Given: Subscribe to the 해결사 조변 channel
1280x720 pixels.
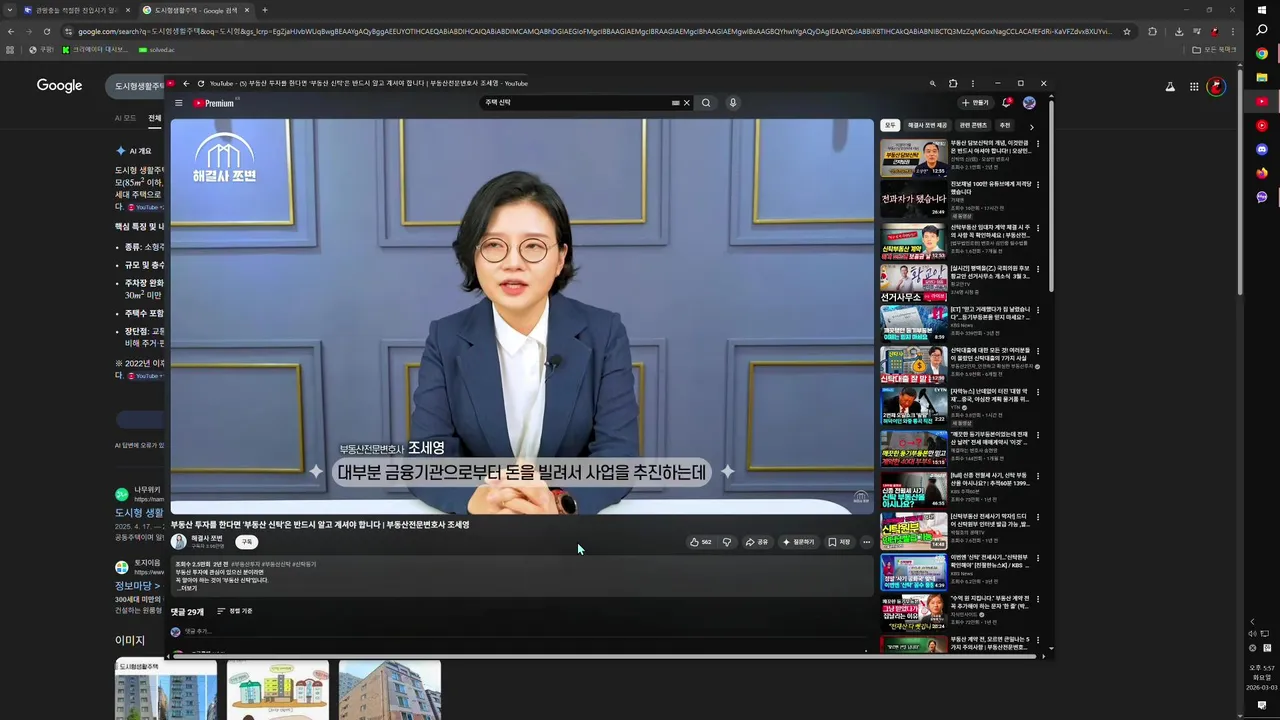Looking at the screenshot, I should click(246, 542).
